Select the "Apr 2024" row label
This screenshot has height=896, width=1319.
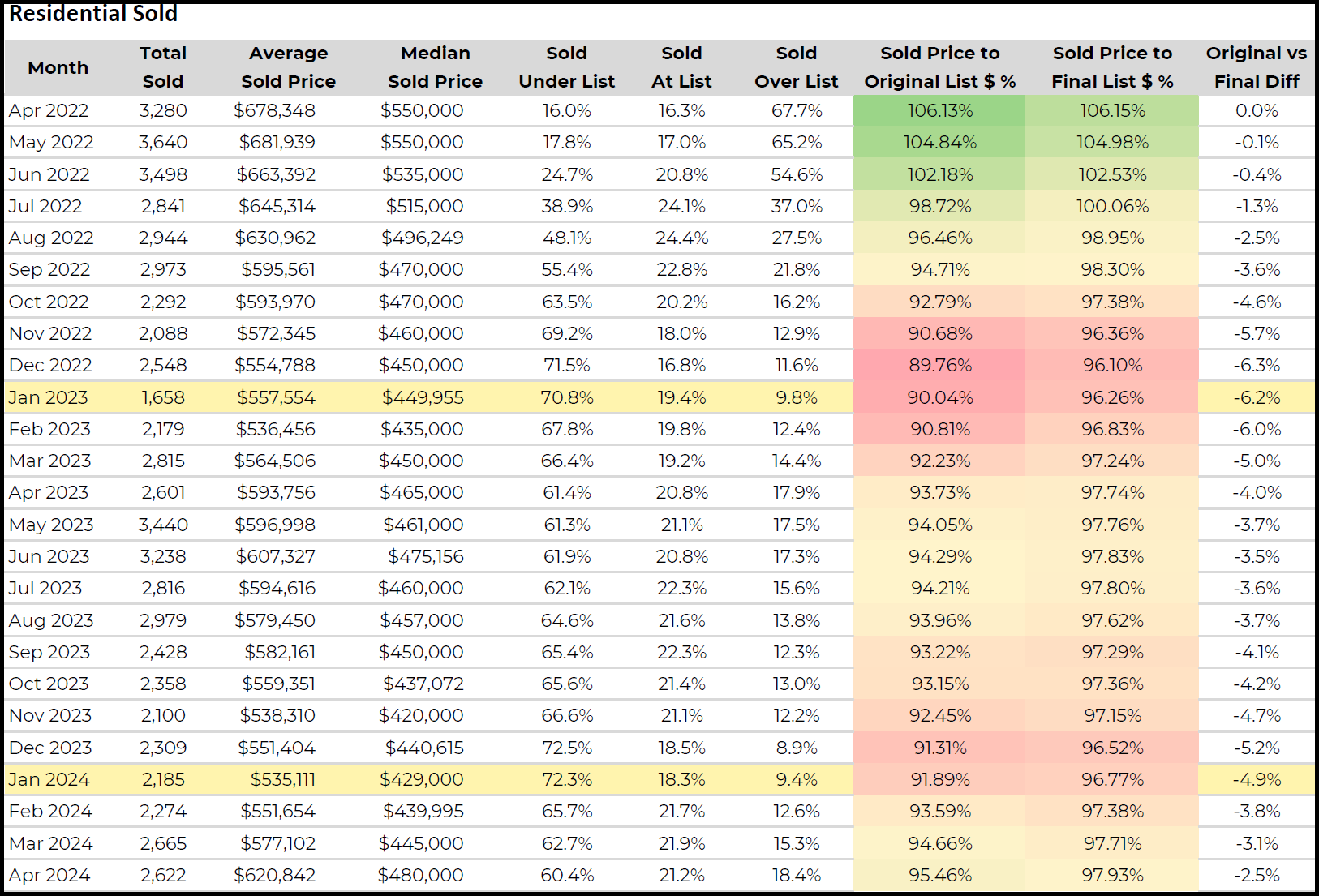(49, 875)
